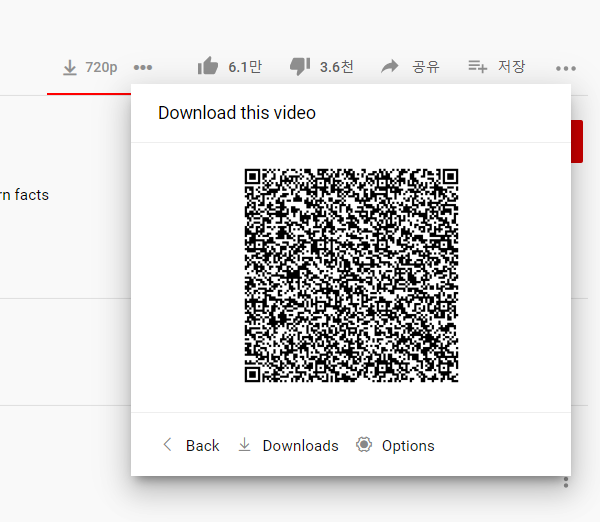Open the Downloads list
The width and height of the screenshot is (600, 522).
pyautogui.click(x=300, y=446)
